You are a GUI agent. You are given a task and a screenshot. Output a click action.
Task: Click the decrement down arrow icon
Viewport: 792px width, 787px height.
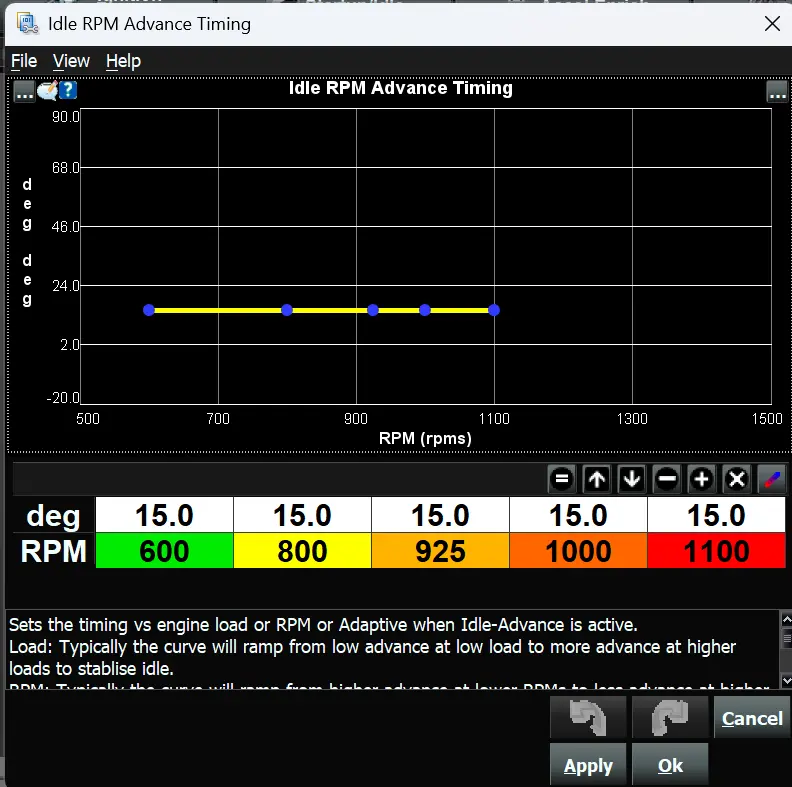631,478
